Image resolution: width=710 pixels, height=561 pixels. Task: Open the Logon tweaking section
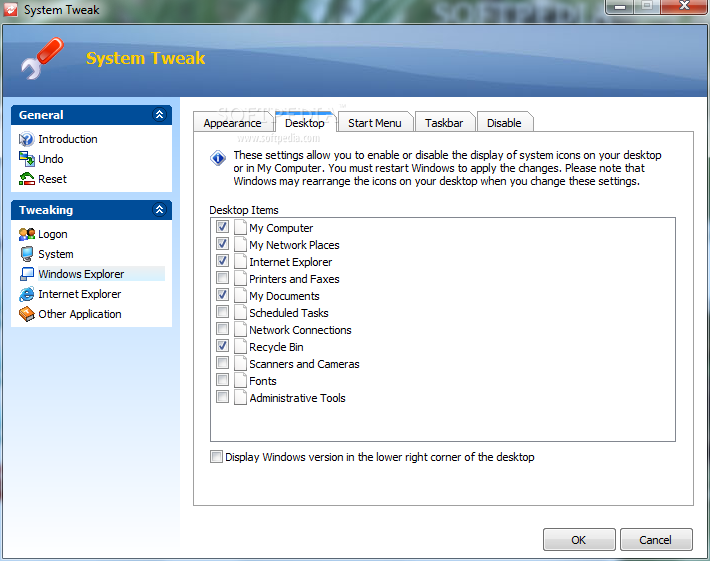[53, 234]
